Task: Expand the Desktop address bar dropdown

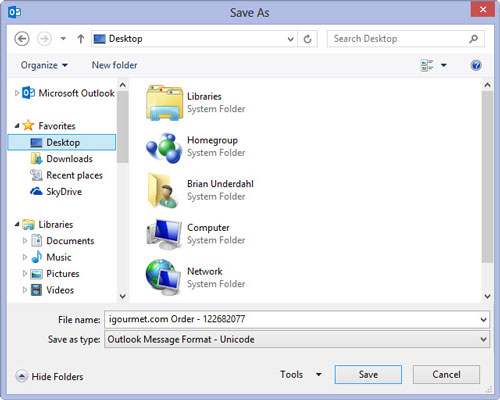Action: [290, 39]
